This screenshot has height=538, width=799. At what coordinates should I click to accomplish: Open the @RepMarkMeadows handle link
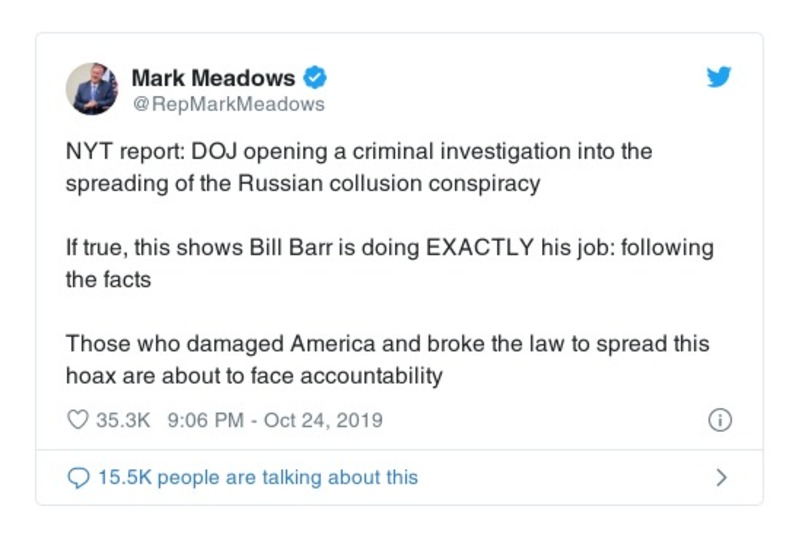pos(228,104)
